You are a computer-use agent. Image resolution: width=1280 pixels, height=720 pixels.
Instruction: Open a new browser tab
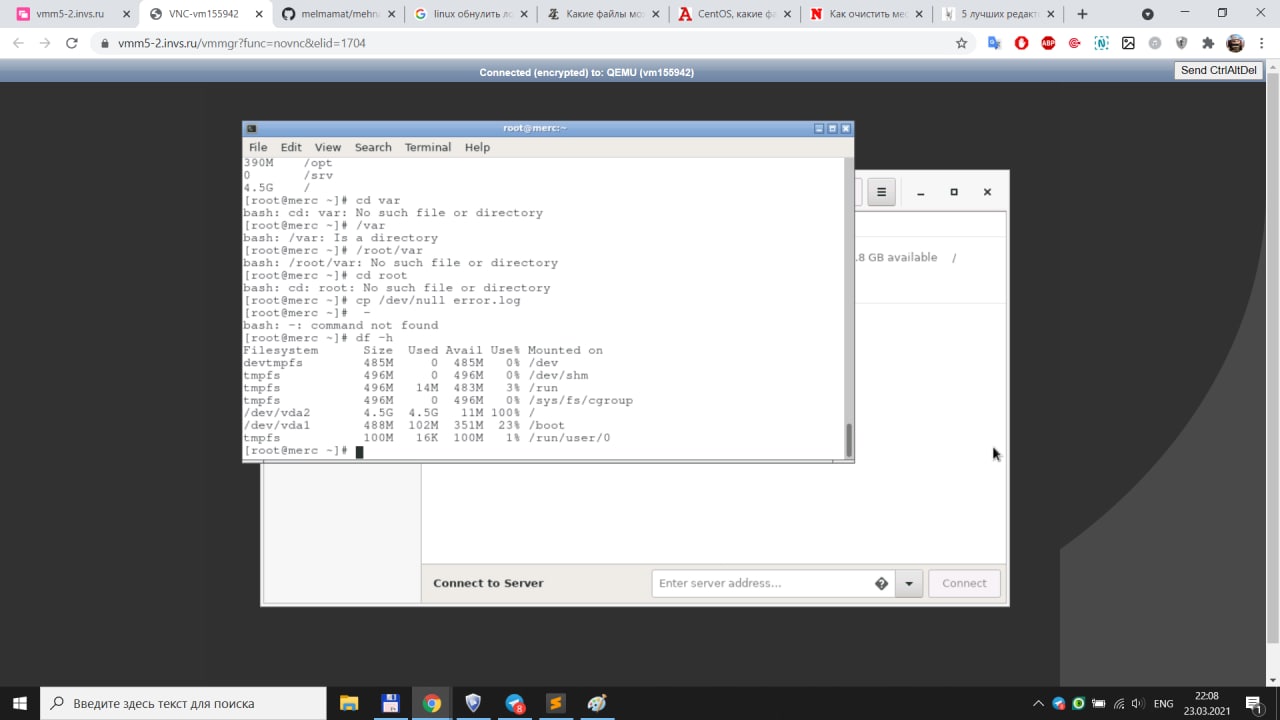click(1082, 15)
